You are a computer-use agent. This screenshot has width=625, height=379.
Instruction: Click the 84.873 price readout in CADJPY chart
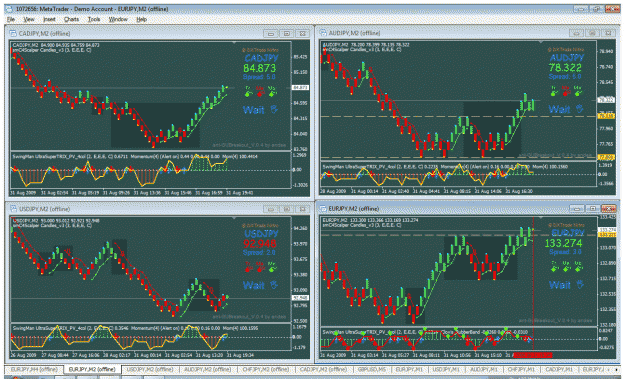pos(259,68)
